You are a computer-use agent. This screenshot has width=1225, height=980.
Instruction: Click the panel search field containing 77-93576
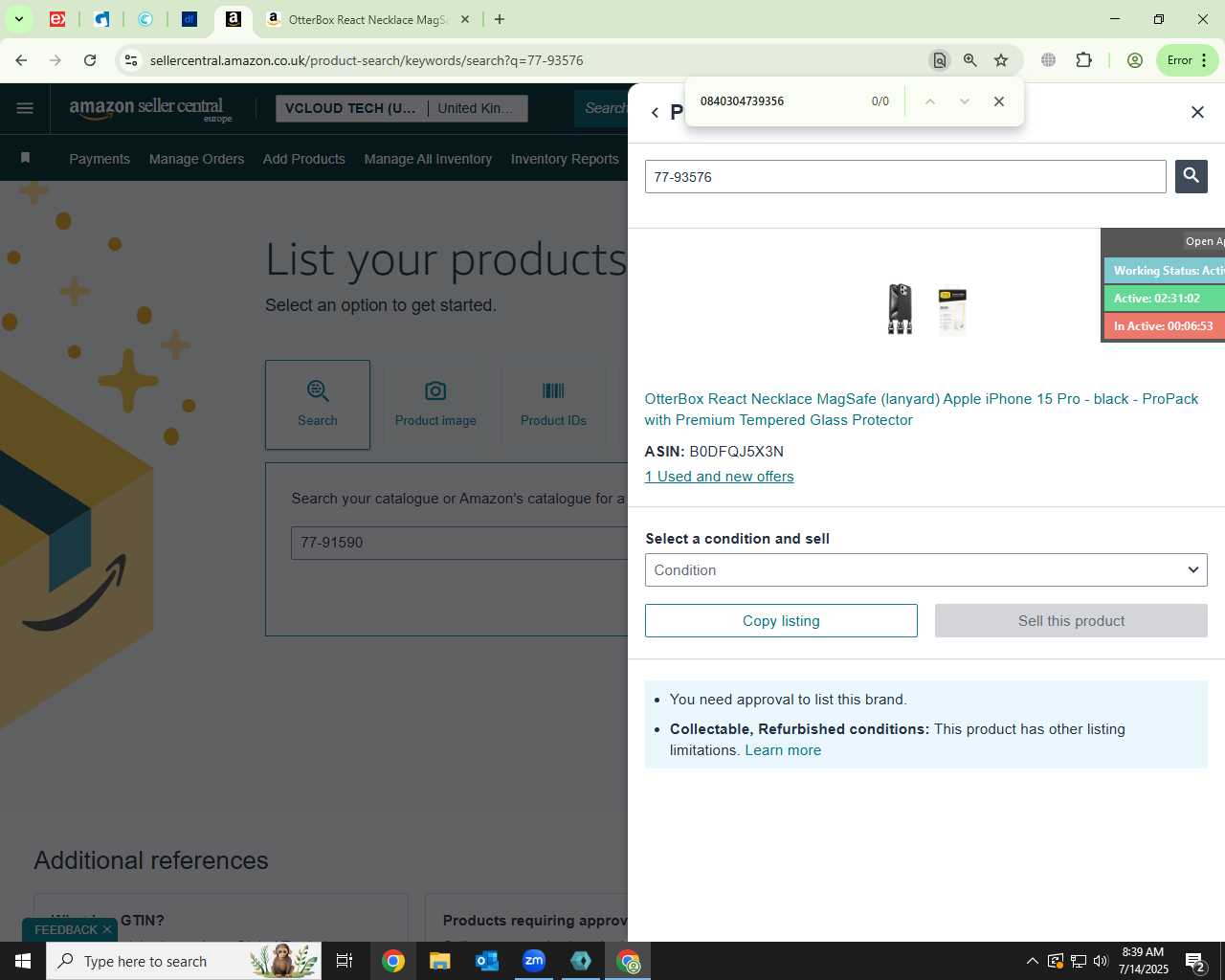click(905, 177)
